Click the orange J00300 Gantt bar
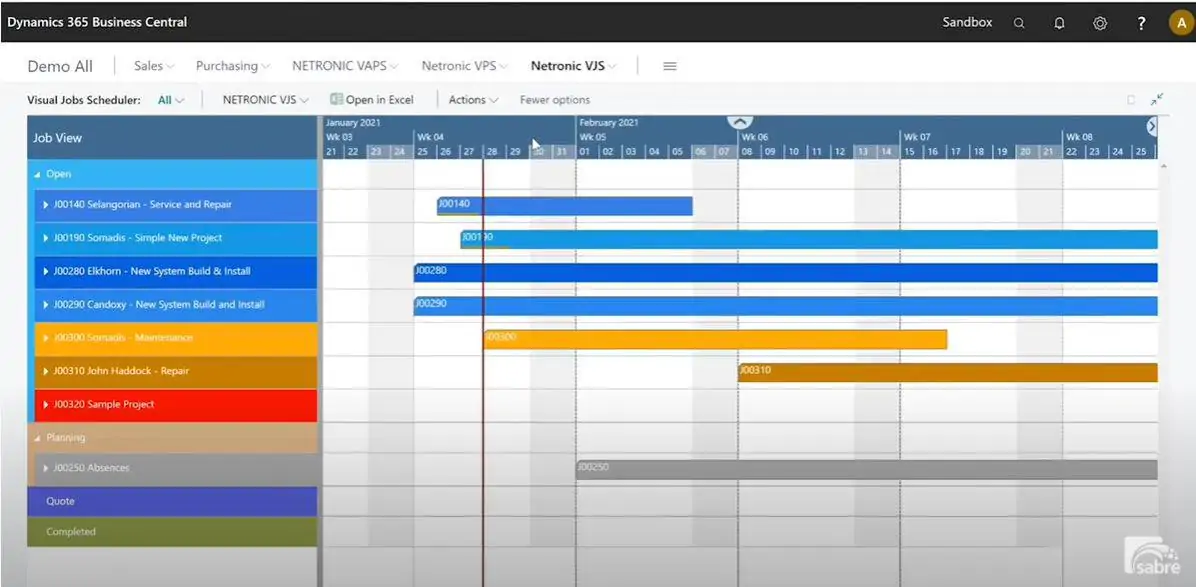The image size is (1196, 587). (715, 339)
